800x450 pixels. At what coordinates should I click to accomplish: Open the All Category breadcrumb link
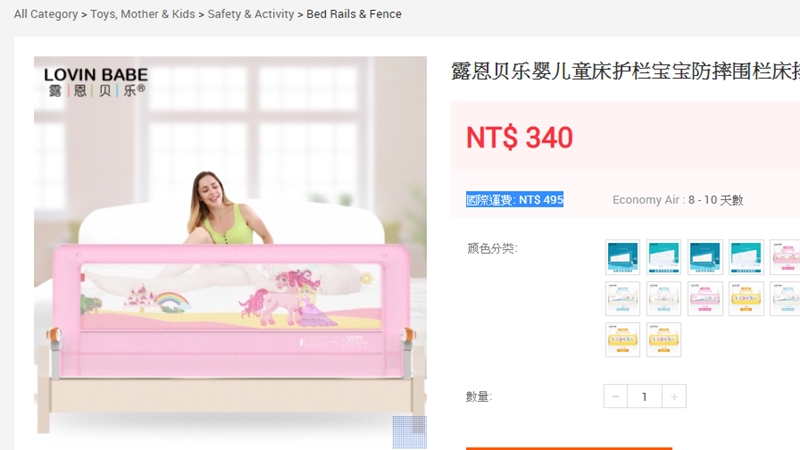click(x=46, y=14)
